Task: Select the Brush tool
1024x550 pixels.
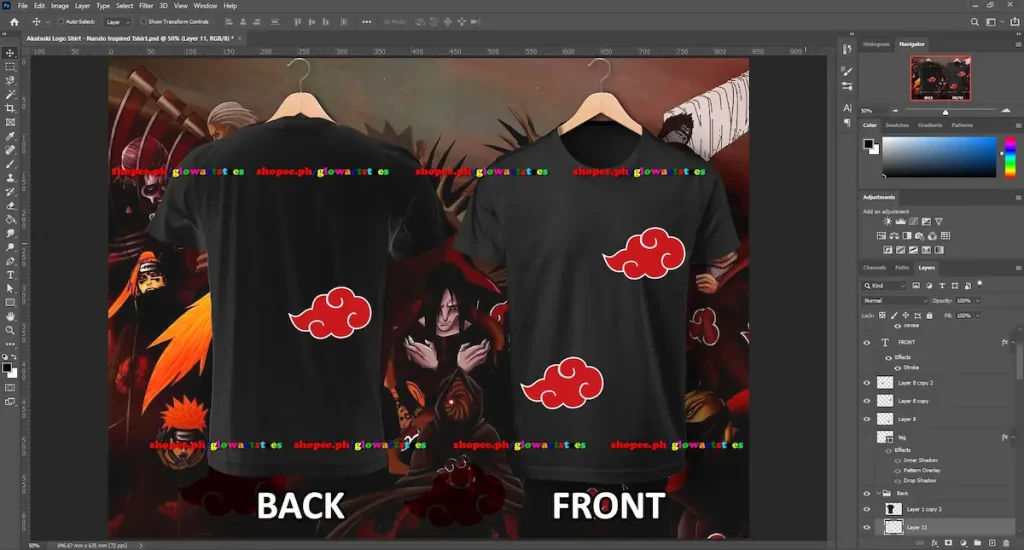Action: [10, 164]
